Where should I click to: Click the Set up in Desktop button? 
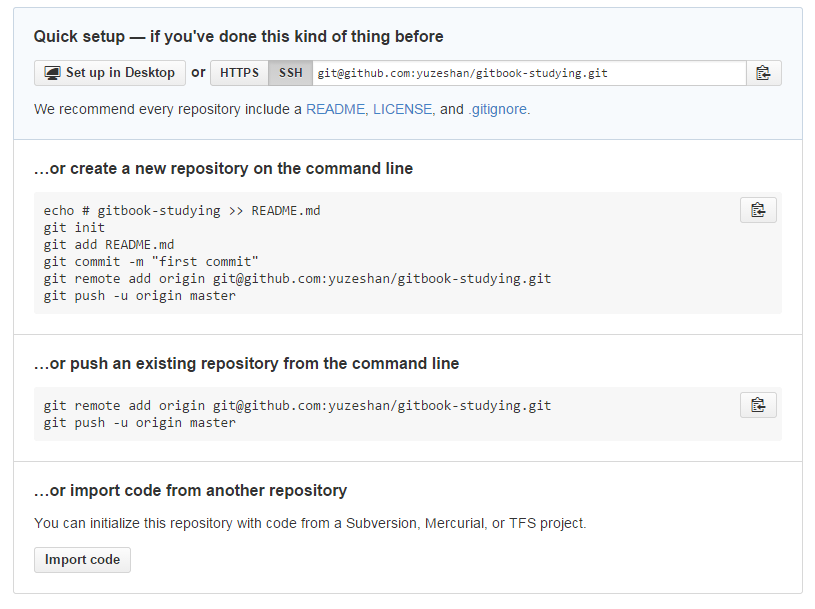pyautogui.click(x=110, y=73)
